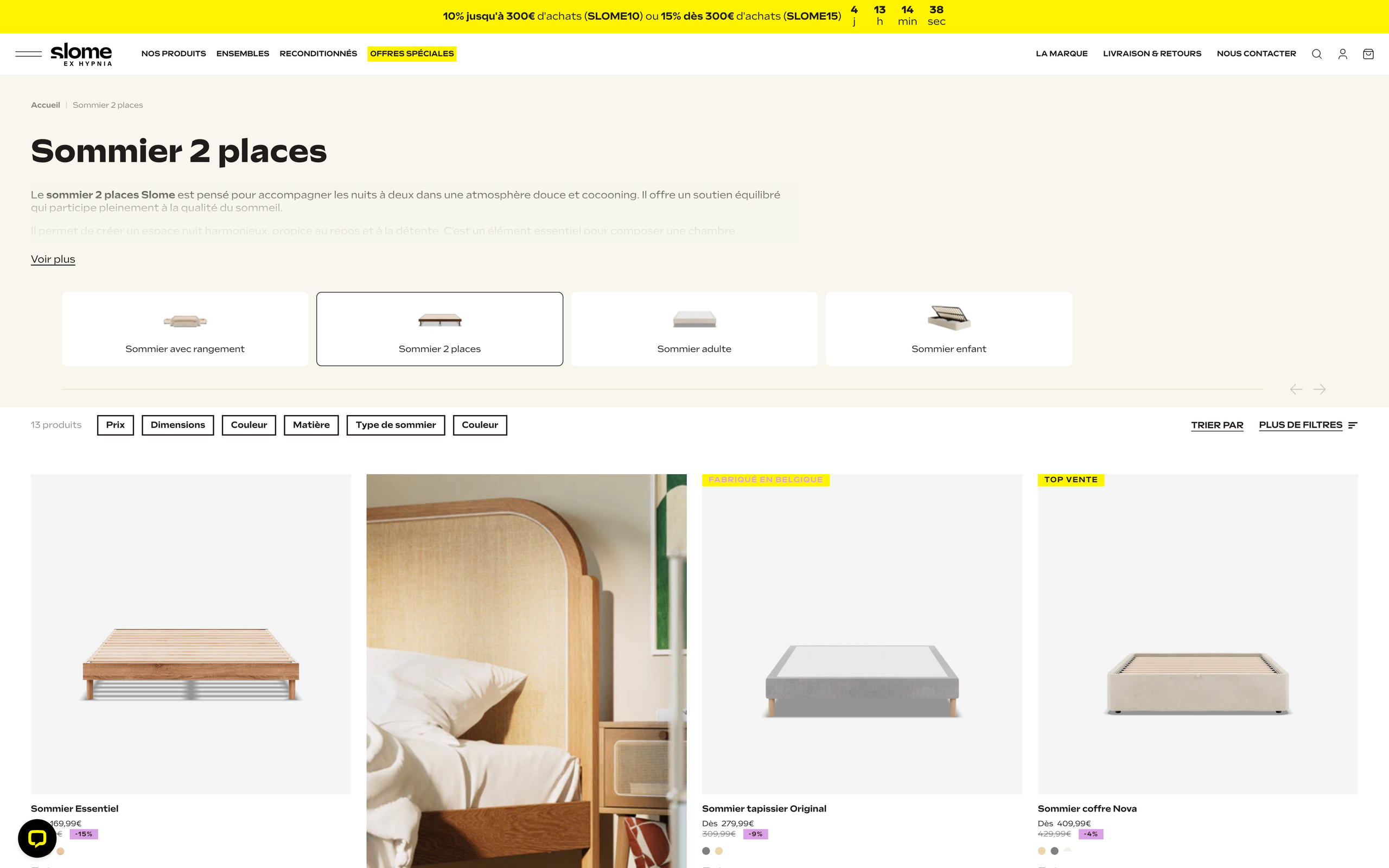Click the carousel left arrow
This screenshot has height=868, width=1389.
point(1296,389)
